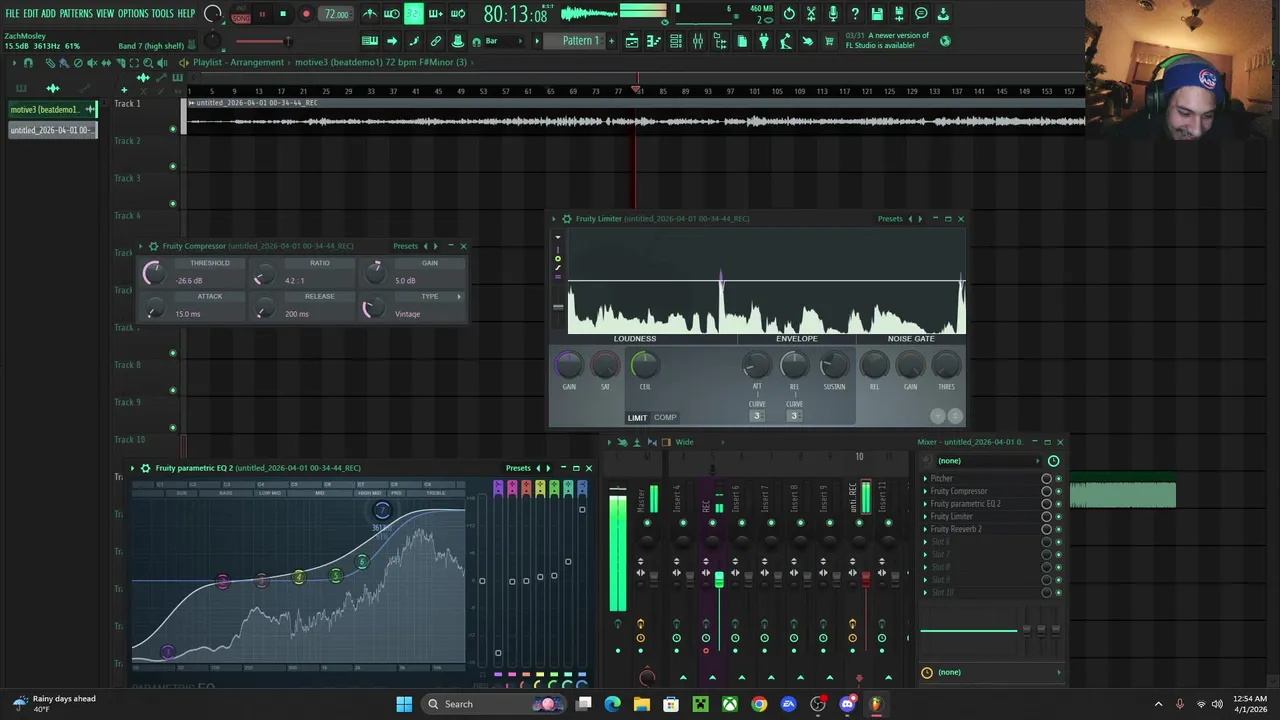Toggle Fruity parametric EQ 2 enable dot

[x=1059, y=504]
